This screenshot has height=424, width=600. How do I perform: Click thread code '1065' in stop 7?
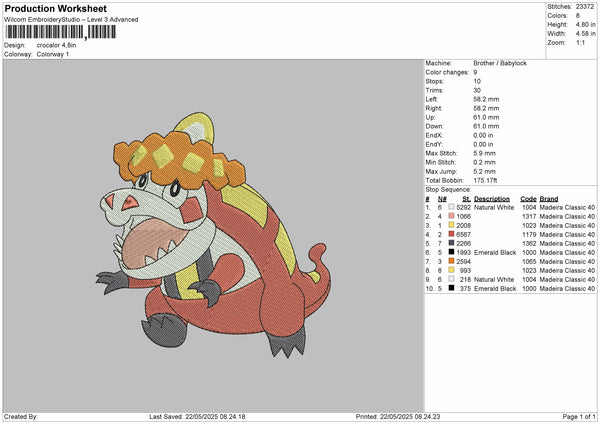click(529, 261)
